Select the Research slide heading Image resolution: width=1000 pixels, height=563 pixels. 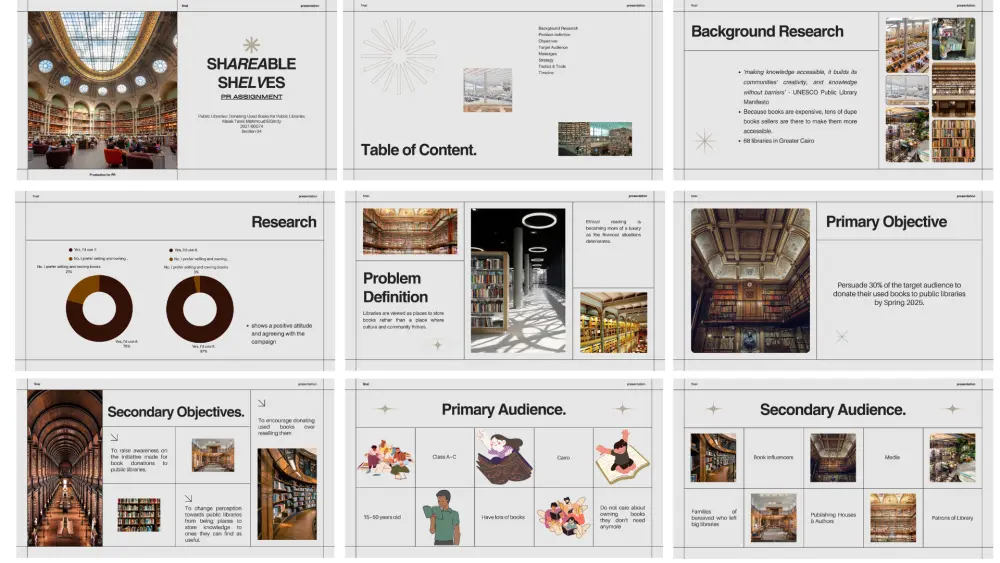(284, 222)
